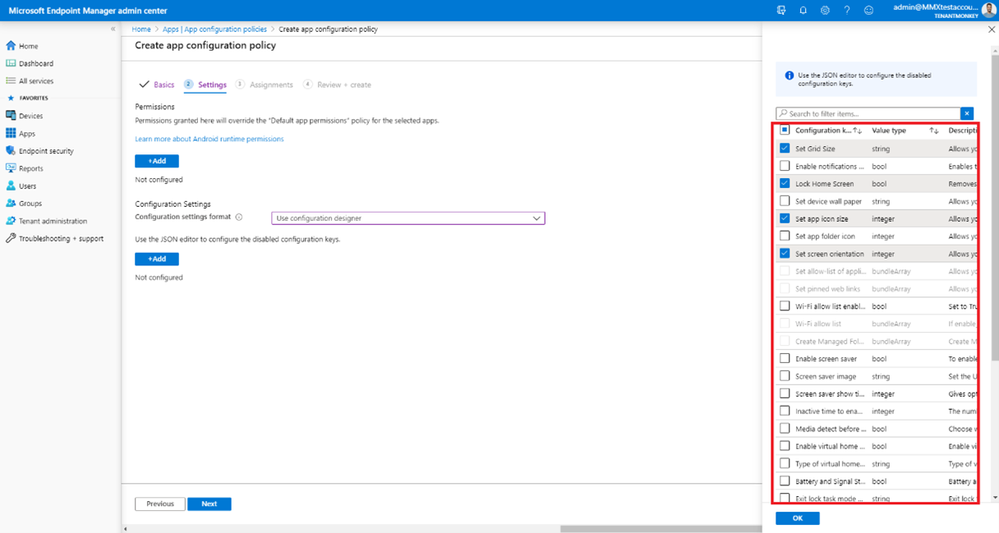This screenshot has width=999, height=533.
Task: Open Apps | App configuration policies breadcrumb
Action: tap(215, 29)
